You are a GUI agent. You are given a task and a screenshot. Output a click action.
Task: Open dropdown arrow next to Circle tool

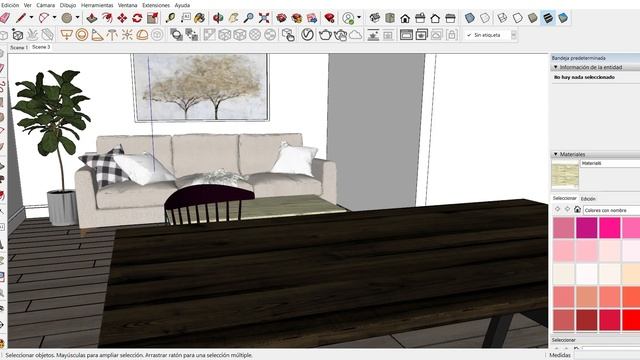tap(77, 18)
